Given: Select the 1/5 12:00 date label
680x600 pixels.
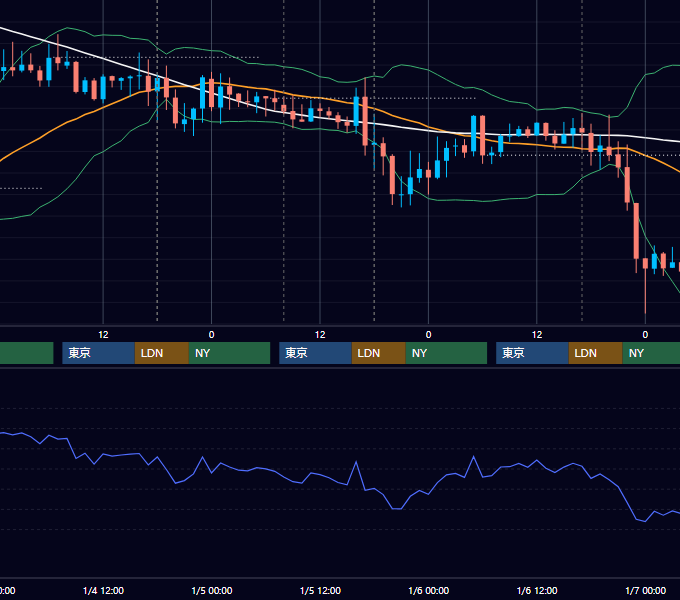Looking at the screenshot, I should [320, 590].
